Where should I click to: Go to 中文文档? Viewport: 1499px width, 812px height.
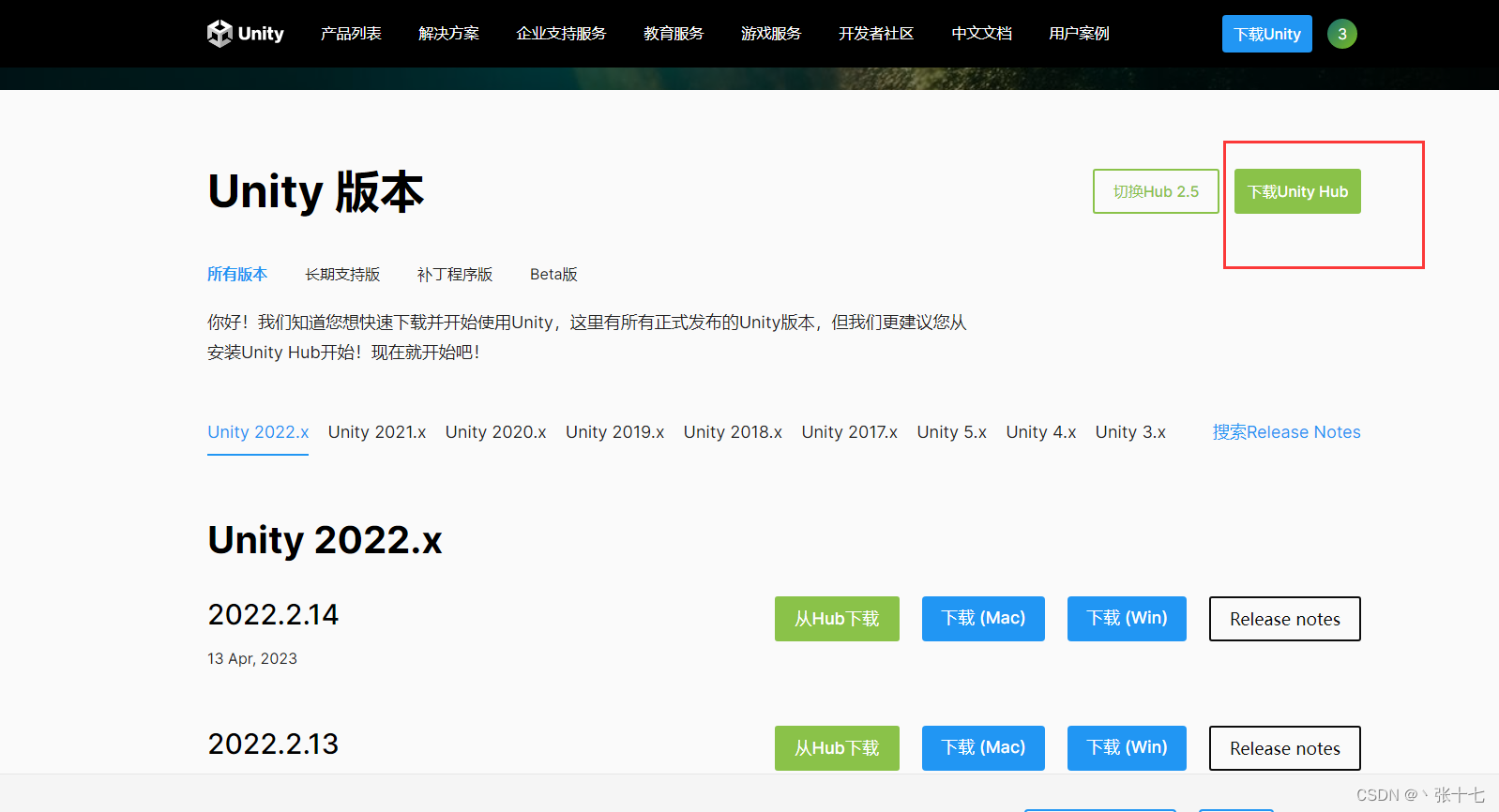[x=981, y=34]
